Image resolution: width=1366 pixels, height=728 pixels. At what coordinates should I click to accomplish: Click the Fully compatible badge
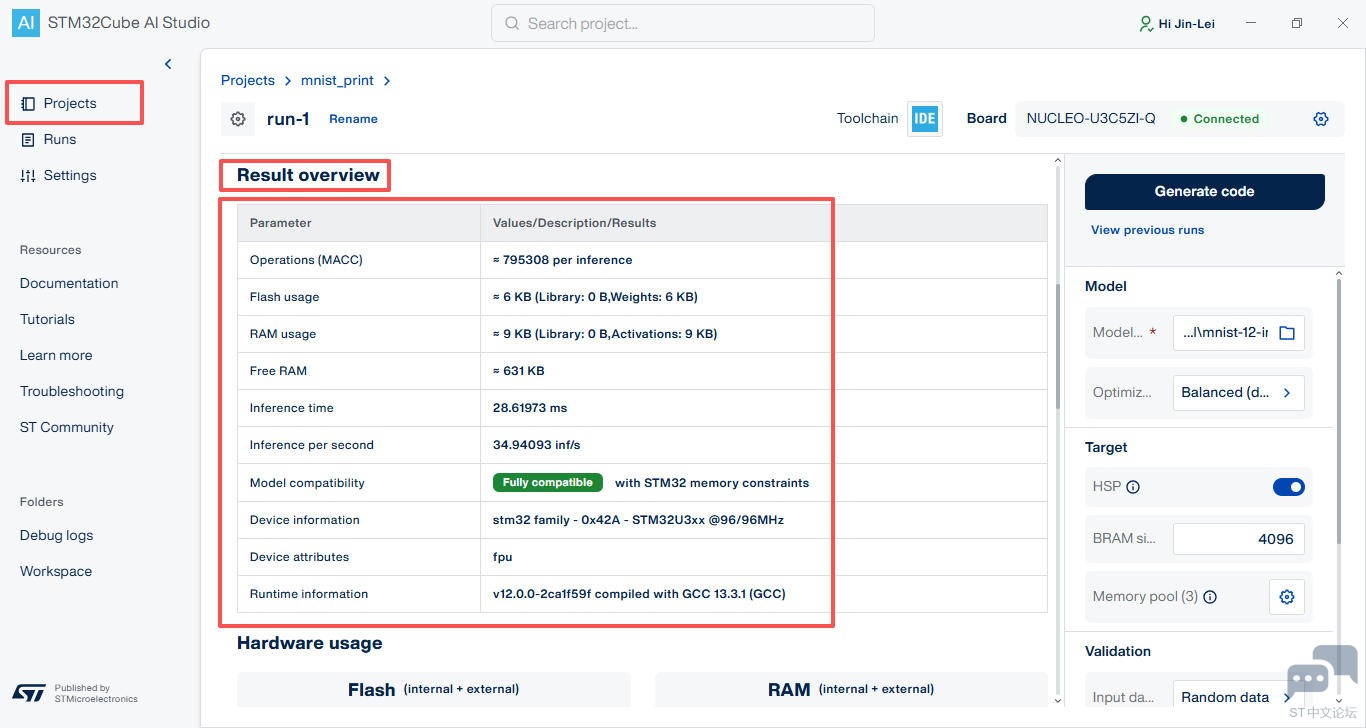click(x=548, y=483)
